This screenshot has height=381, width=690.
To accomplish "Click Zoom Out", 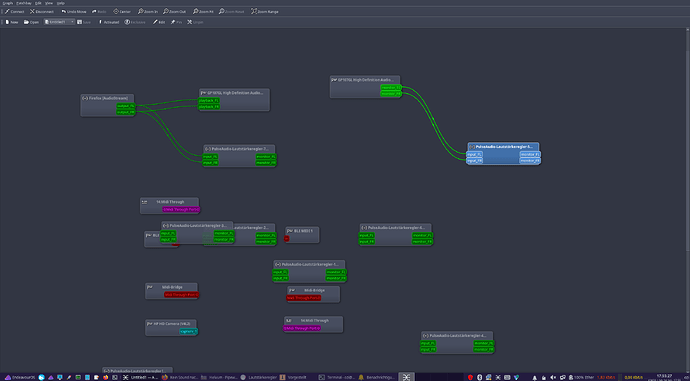I will 174,11.
